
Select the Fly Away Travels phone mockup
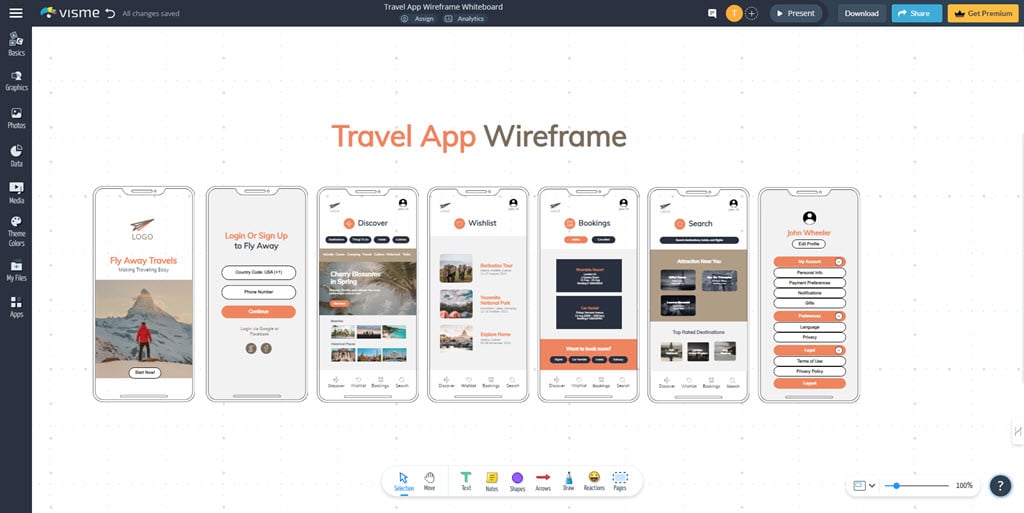coord(144,294)
